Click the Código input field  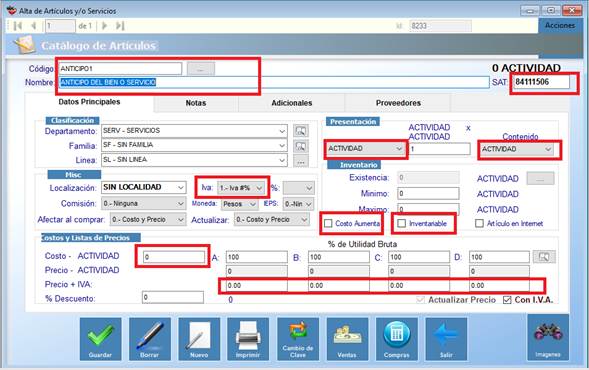(120, 69)
